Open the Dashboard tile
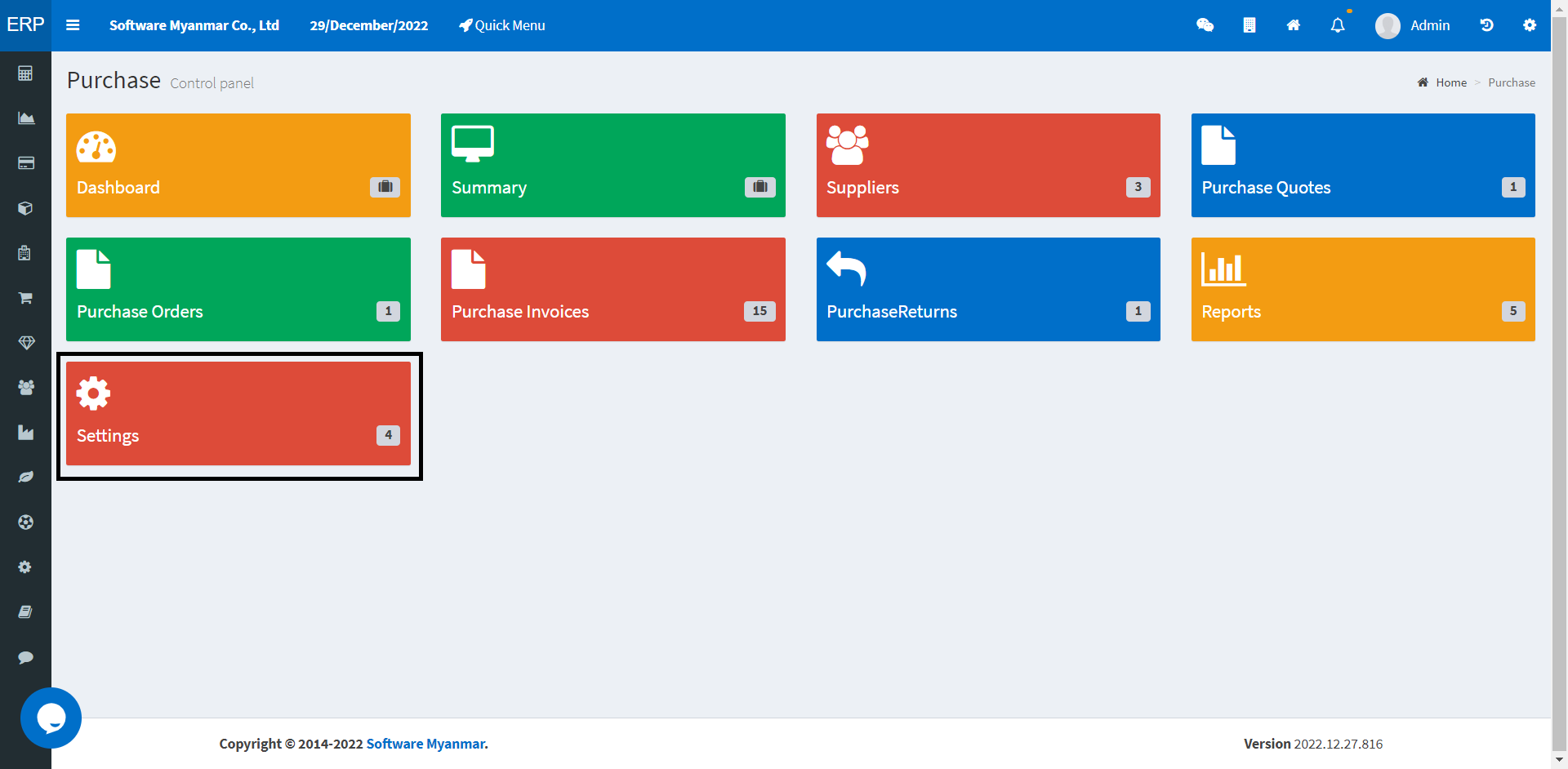1568x769 pixels. click(x=238, y=165)
